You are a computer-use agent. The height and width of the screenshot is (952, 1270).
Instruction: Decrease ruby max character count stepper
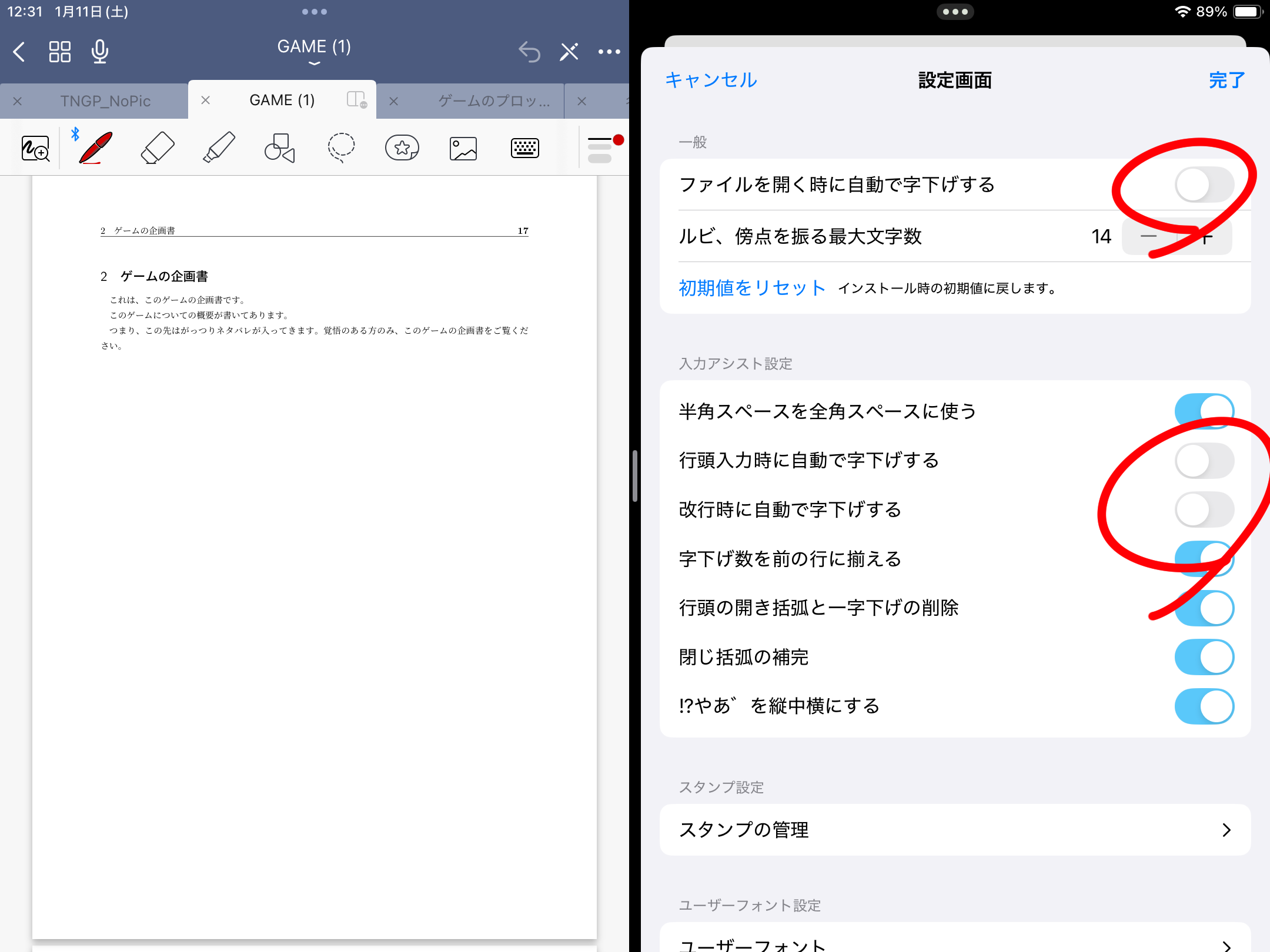point(1149,237)
